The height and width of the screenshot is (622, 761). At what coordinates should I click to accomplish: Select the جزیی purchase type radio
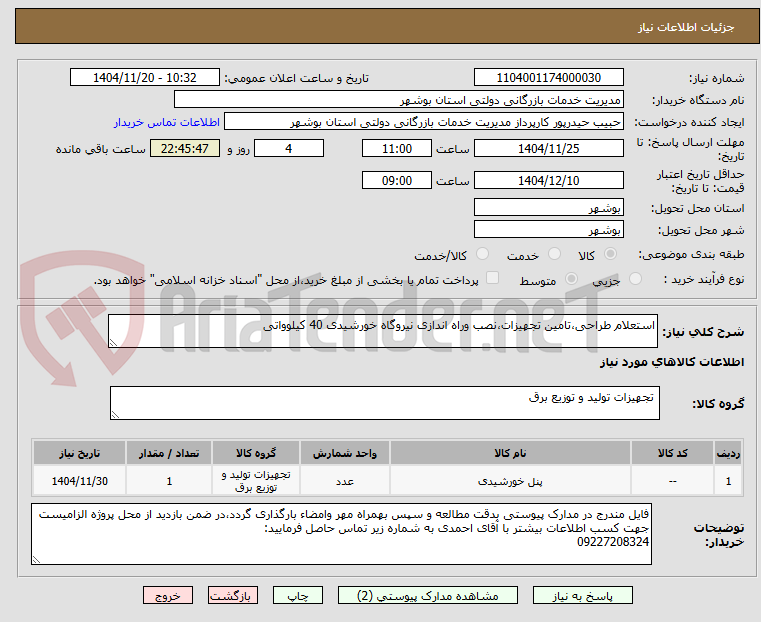635,278
